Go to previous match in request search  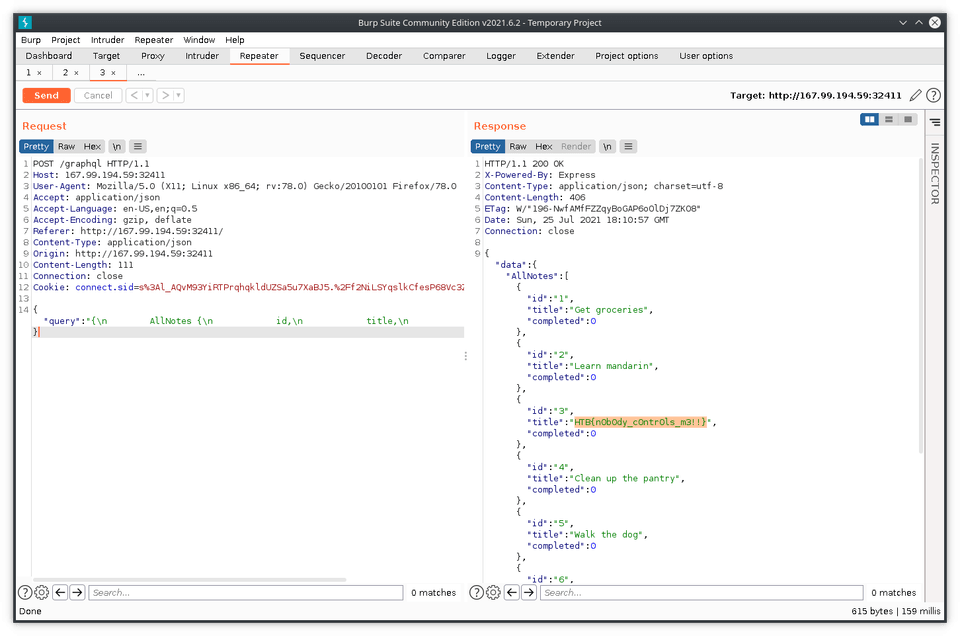[60, 592]
